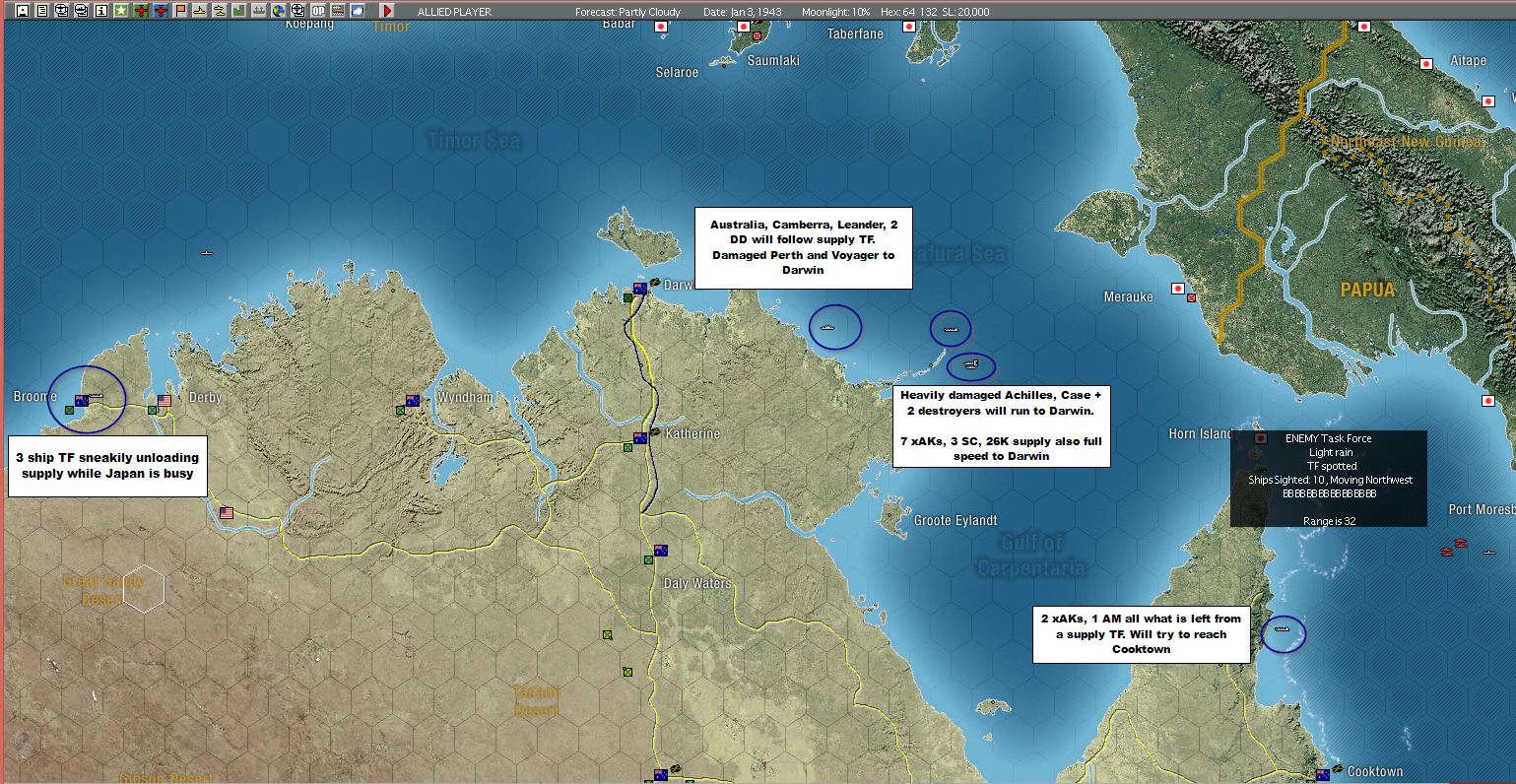
Task: Select the Japanese flag base at Babar
Action: [x=661, y=27]
